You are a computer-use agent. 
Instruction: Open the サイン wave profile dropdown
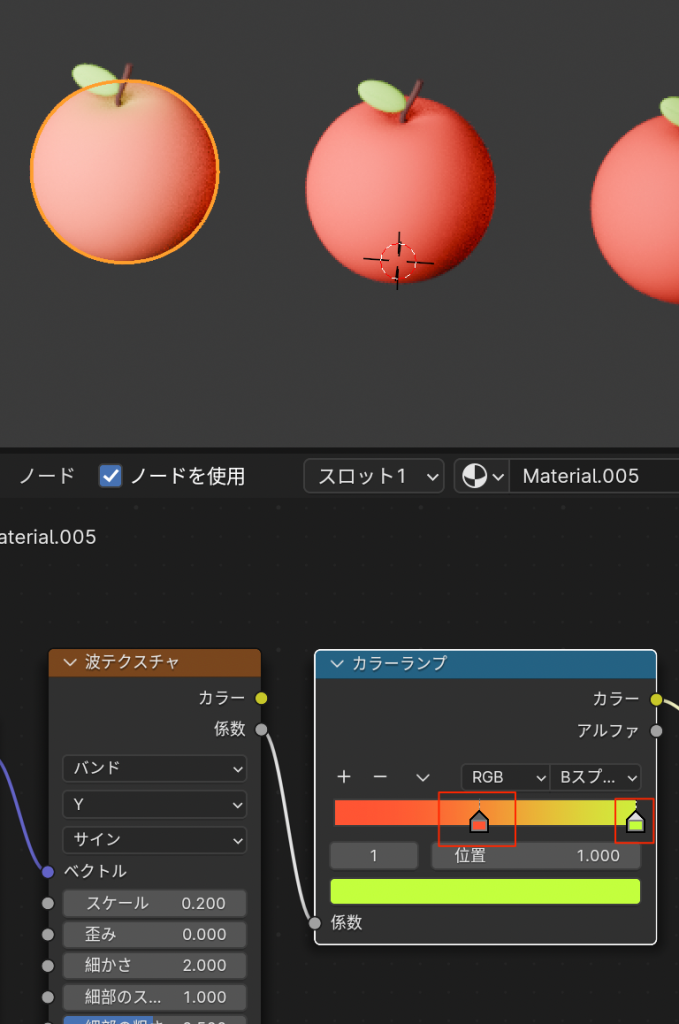click(x=154, y=839)
